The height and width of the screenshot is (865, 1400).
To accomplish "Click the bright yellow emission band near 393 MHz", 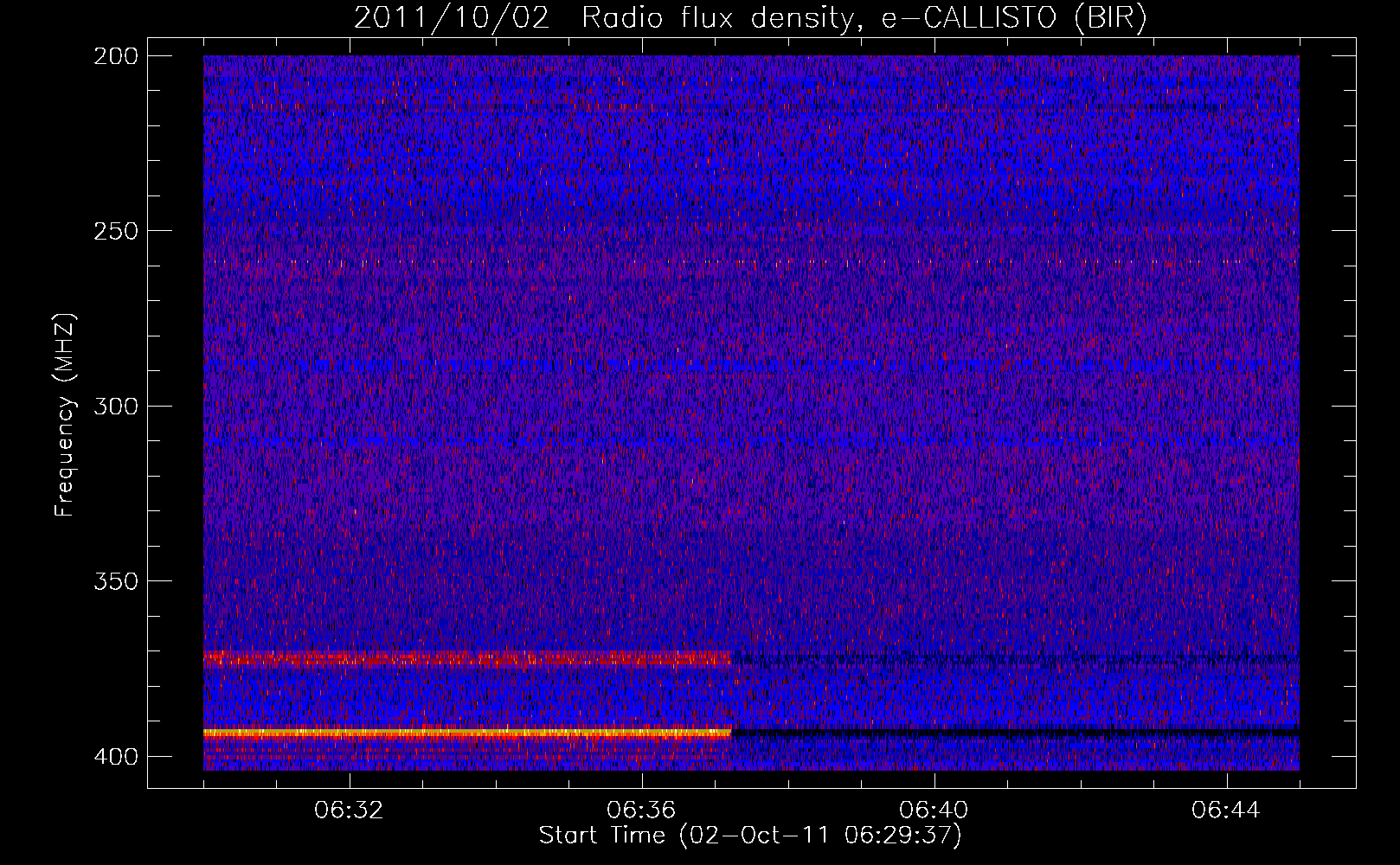I will click(467, 733).
